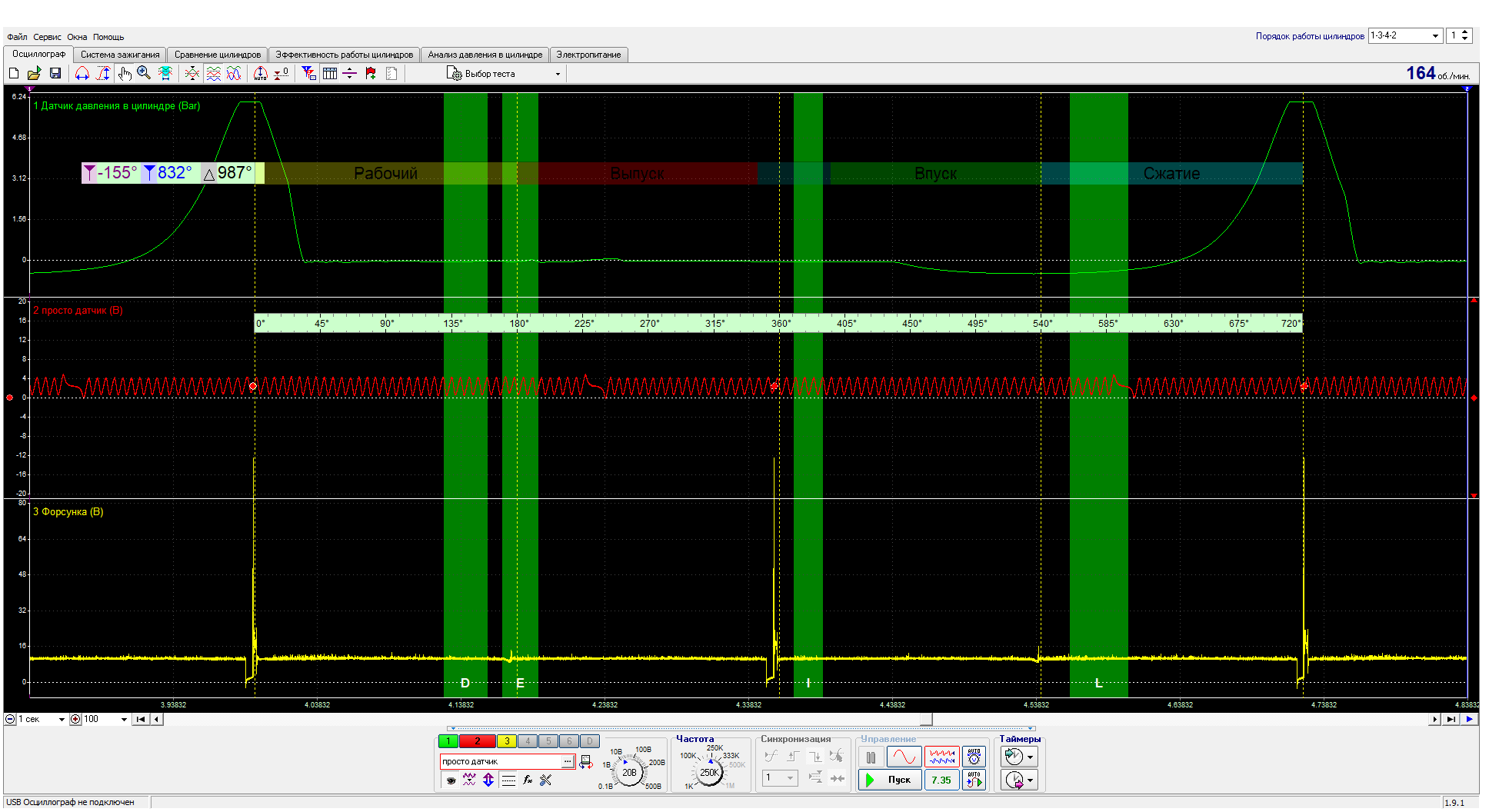Open channel settings with the wrench icon
1489x812 pixels.
546,780
